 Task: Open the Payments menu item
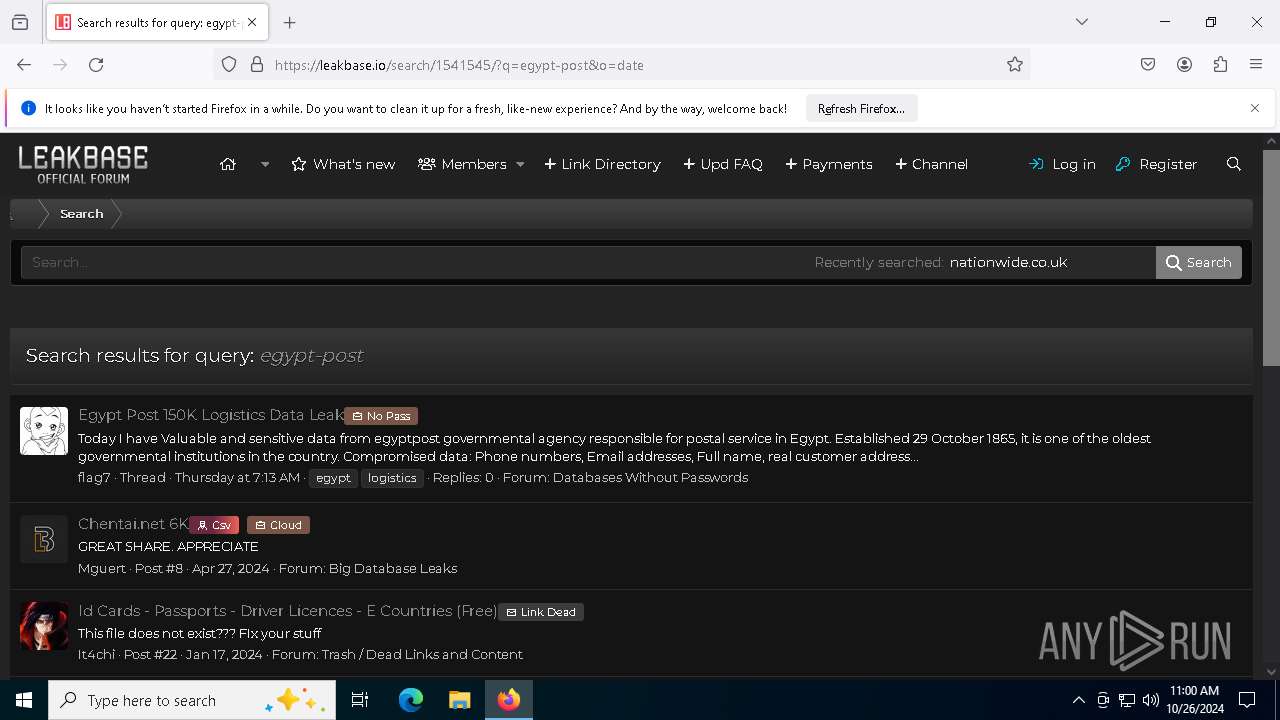click(829, 164)
